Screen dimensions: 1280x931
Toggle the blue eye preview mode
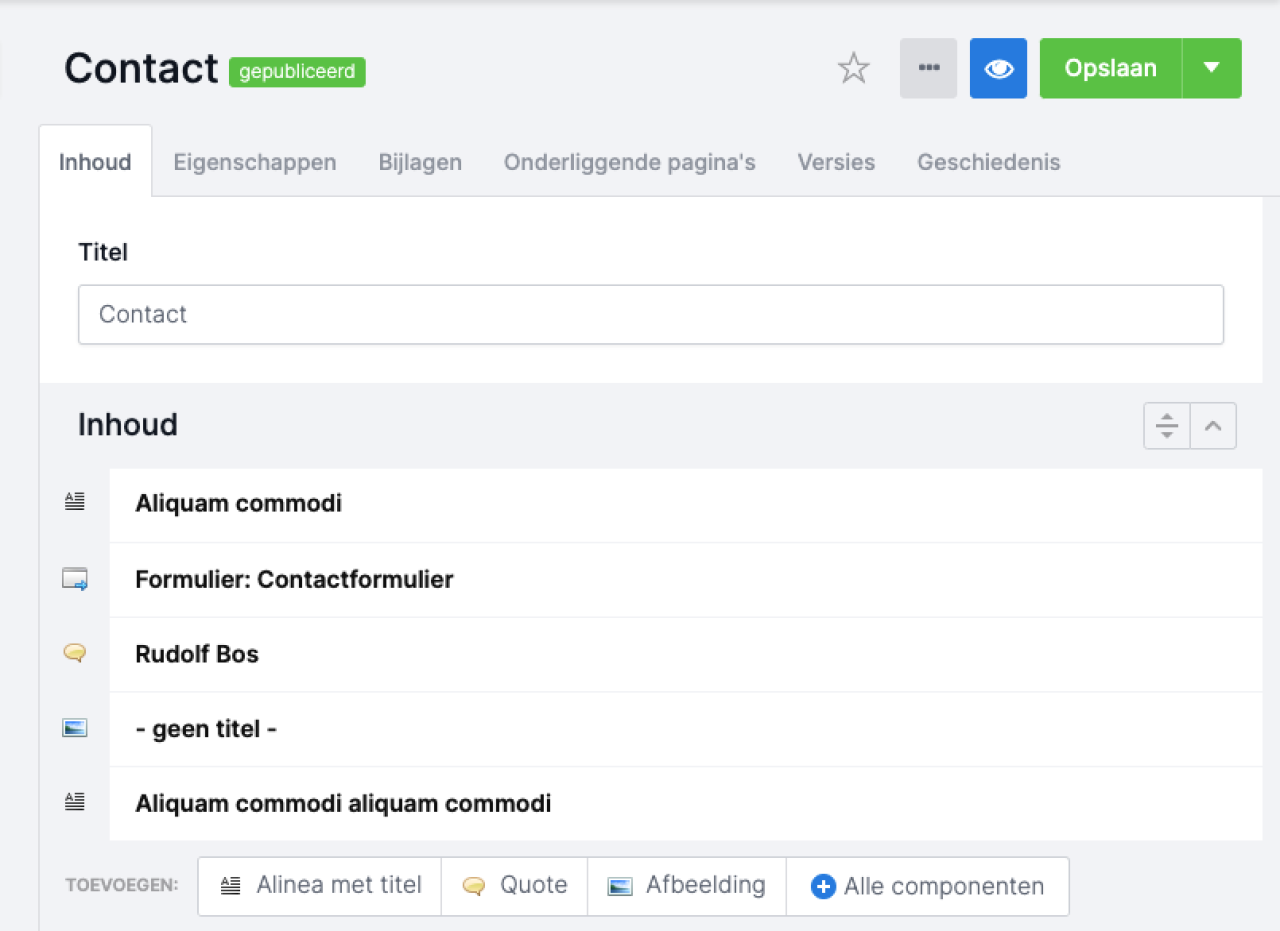click(998, 68)
